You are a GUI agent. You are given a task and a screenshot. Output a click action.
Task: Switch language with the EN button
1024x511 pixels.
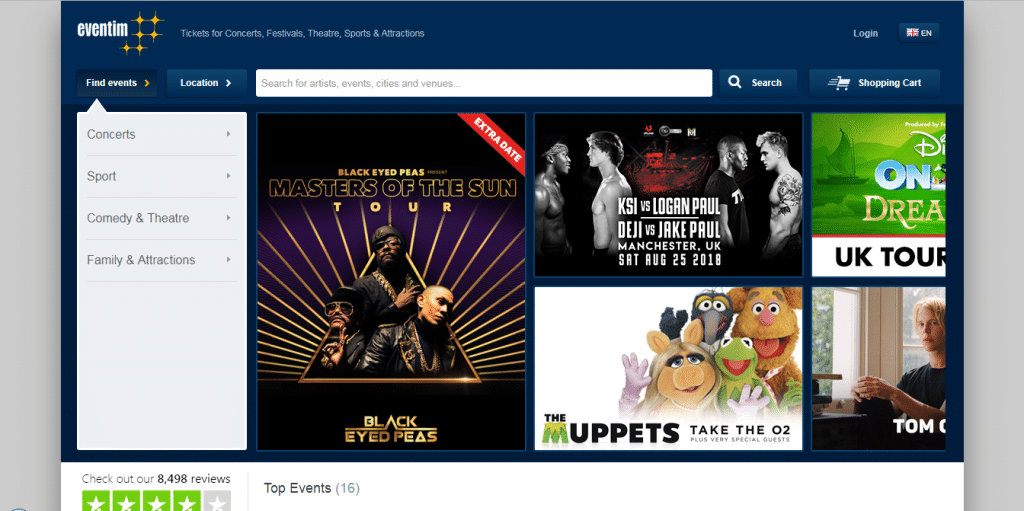coord(919,33)
